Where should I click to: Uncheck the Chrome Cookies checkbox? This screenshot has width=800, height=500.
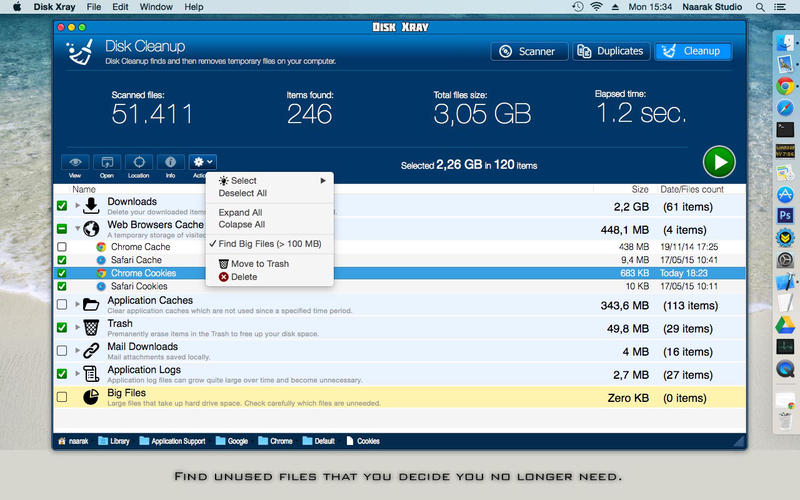[x=62, y=273]
